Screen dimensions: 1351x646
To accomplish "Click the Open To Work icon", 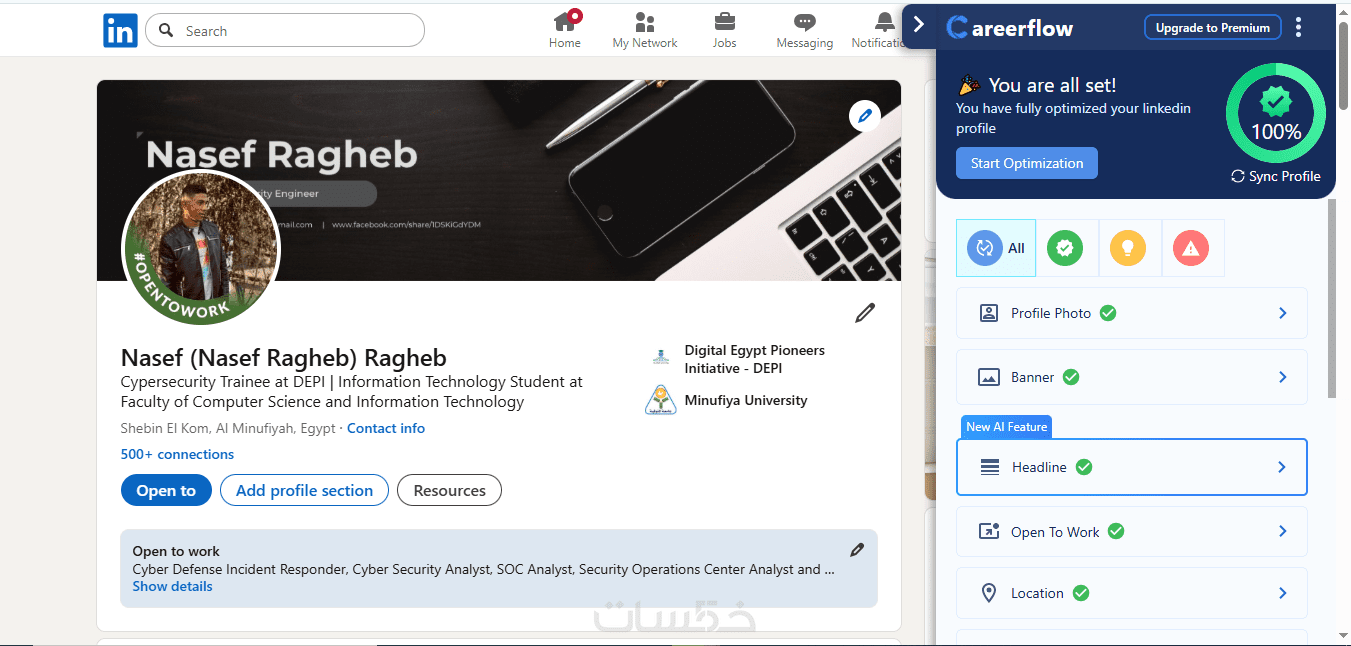I will click(x=989, y=531).
